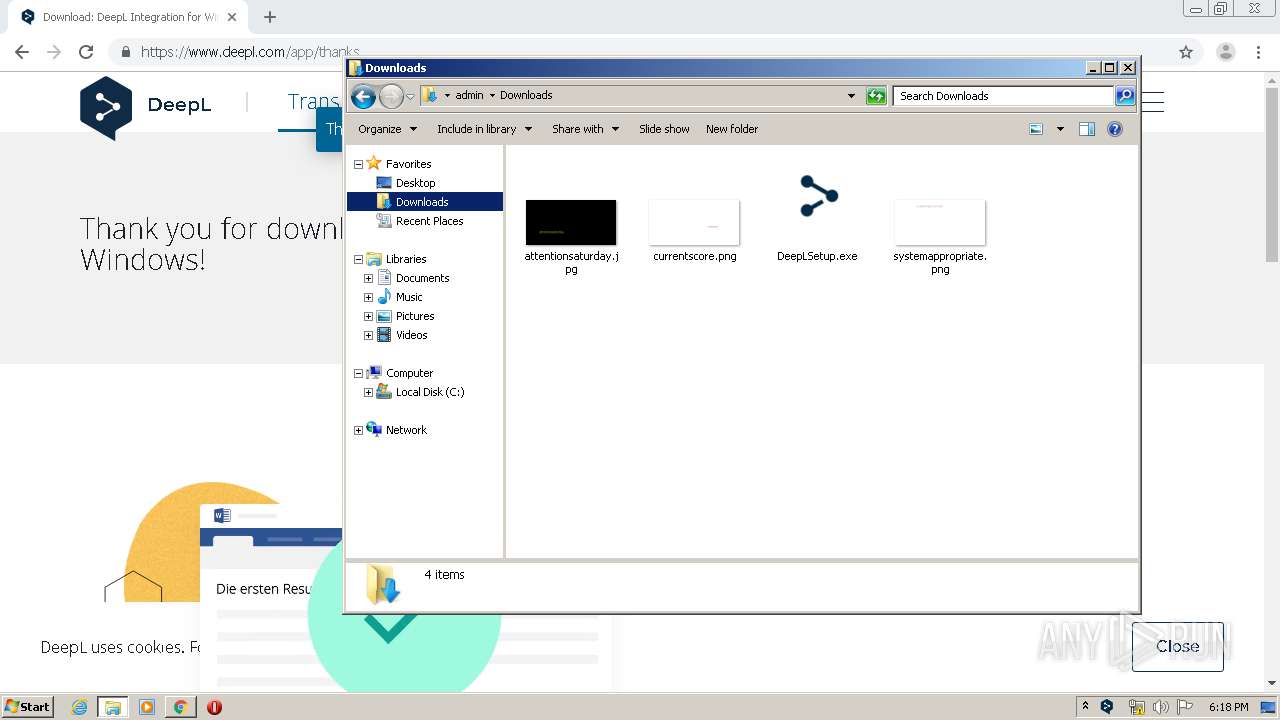The width and height of the screenshot is (1280, 720).
Task: Close the cookie notice
Action: click(x=1177, y=646)
